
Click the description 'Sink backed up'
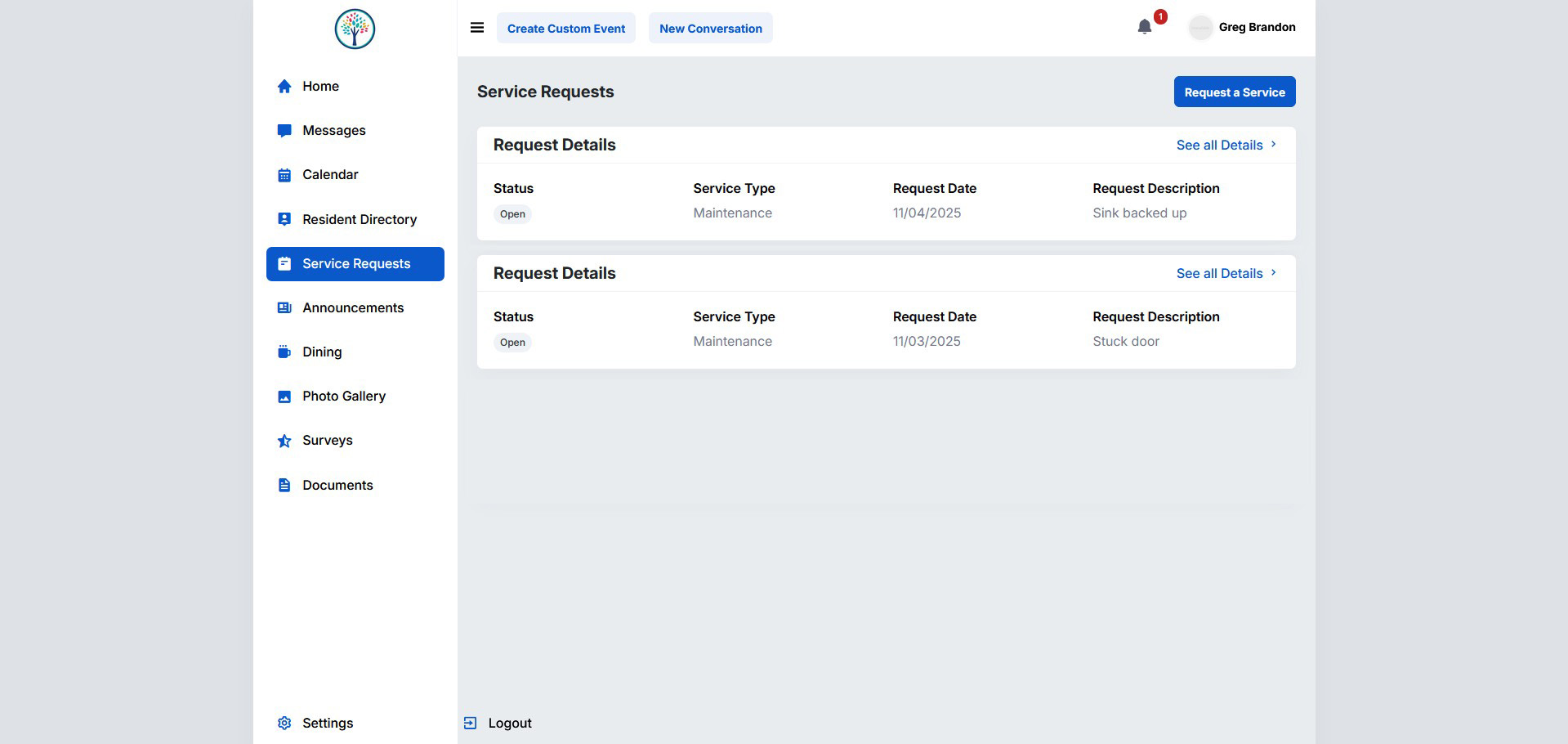click(1139, 213)
